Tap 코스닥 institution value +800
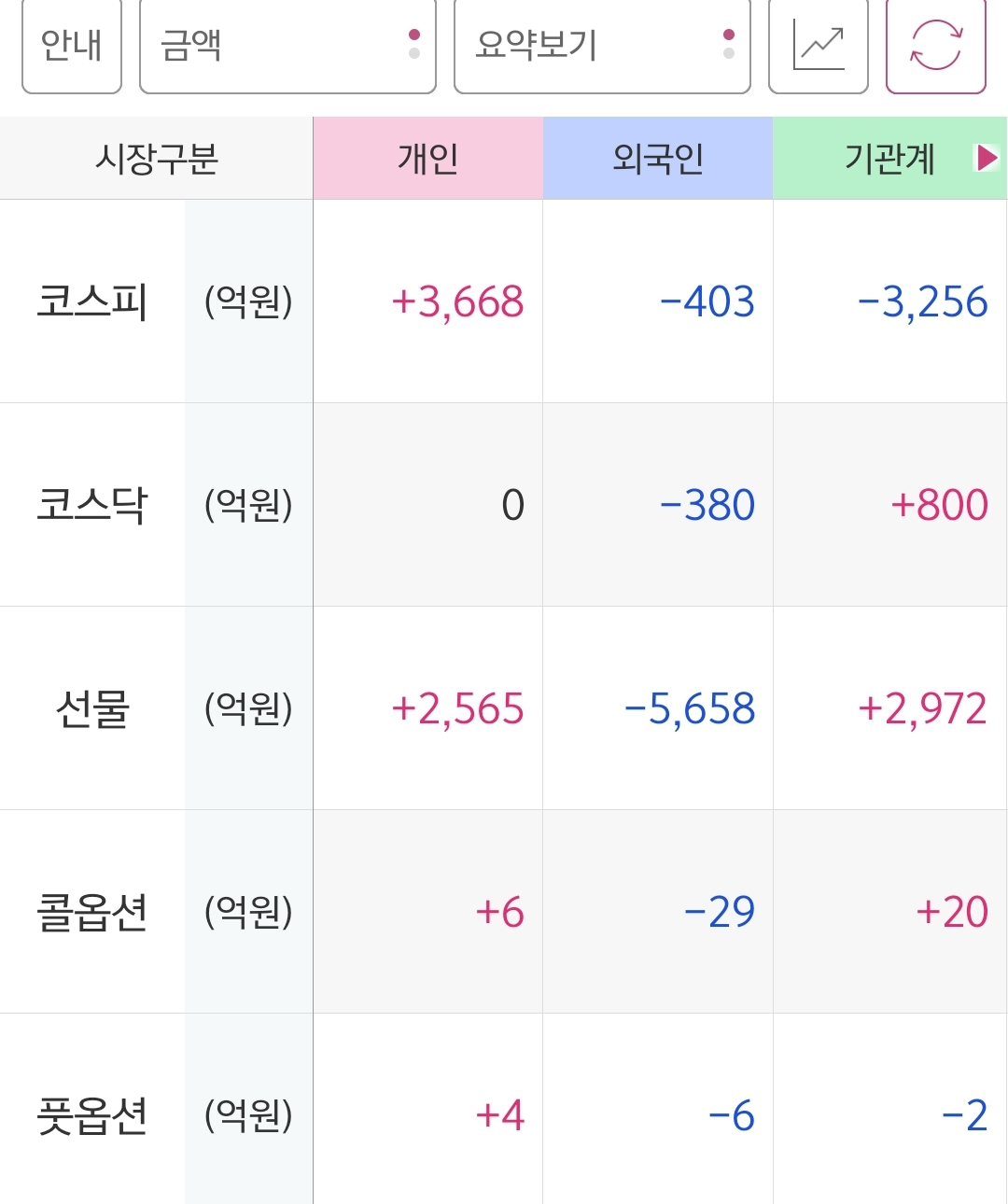This screenshot has width=1008, height=1204. [x=939, y=505]
